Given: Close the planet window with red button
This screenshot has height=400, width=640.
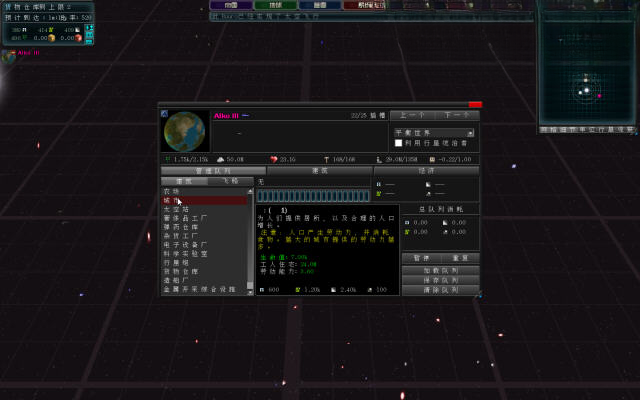Looking at the screenshot, I should coord(475,104).
